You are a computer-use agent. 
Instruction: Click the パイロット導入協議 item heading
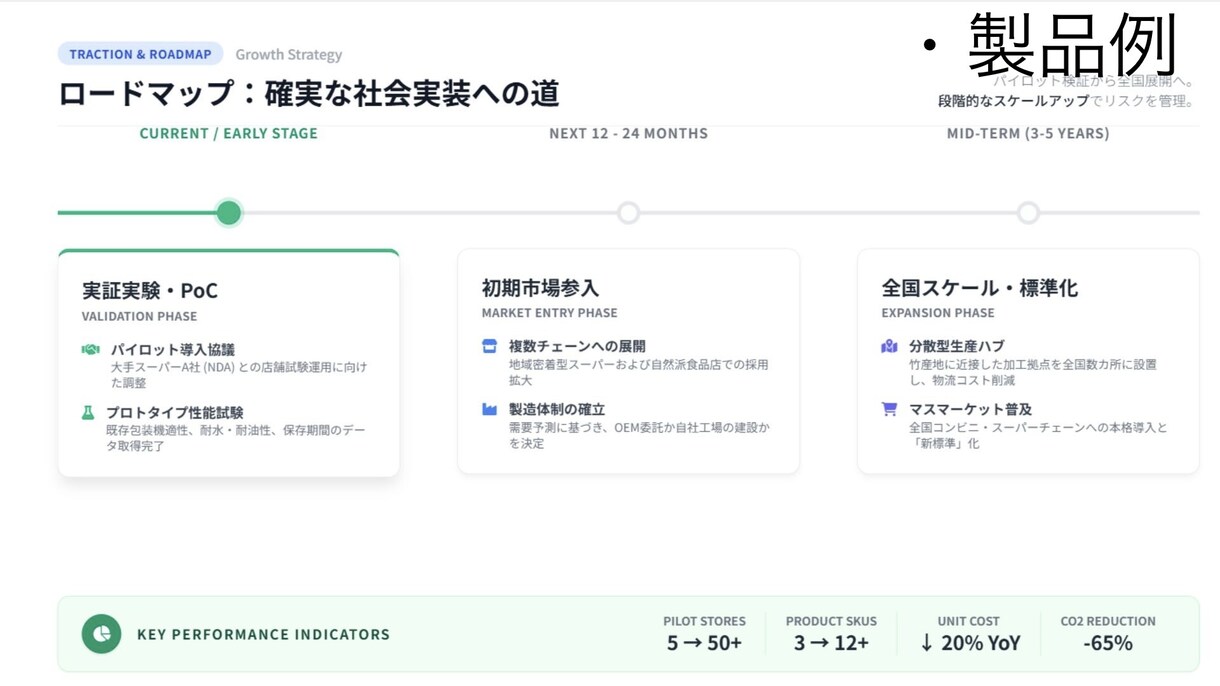click(172, 350)
